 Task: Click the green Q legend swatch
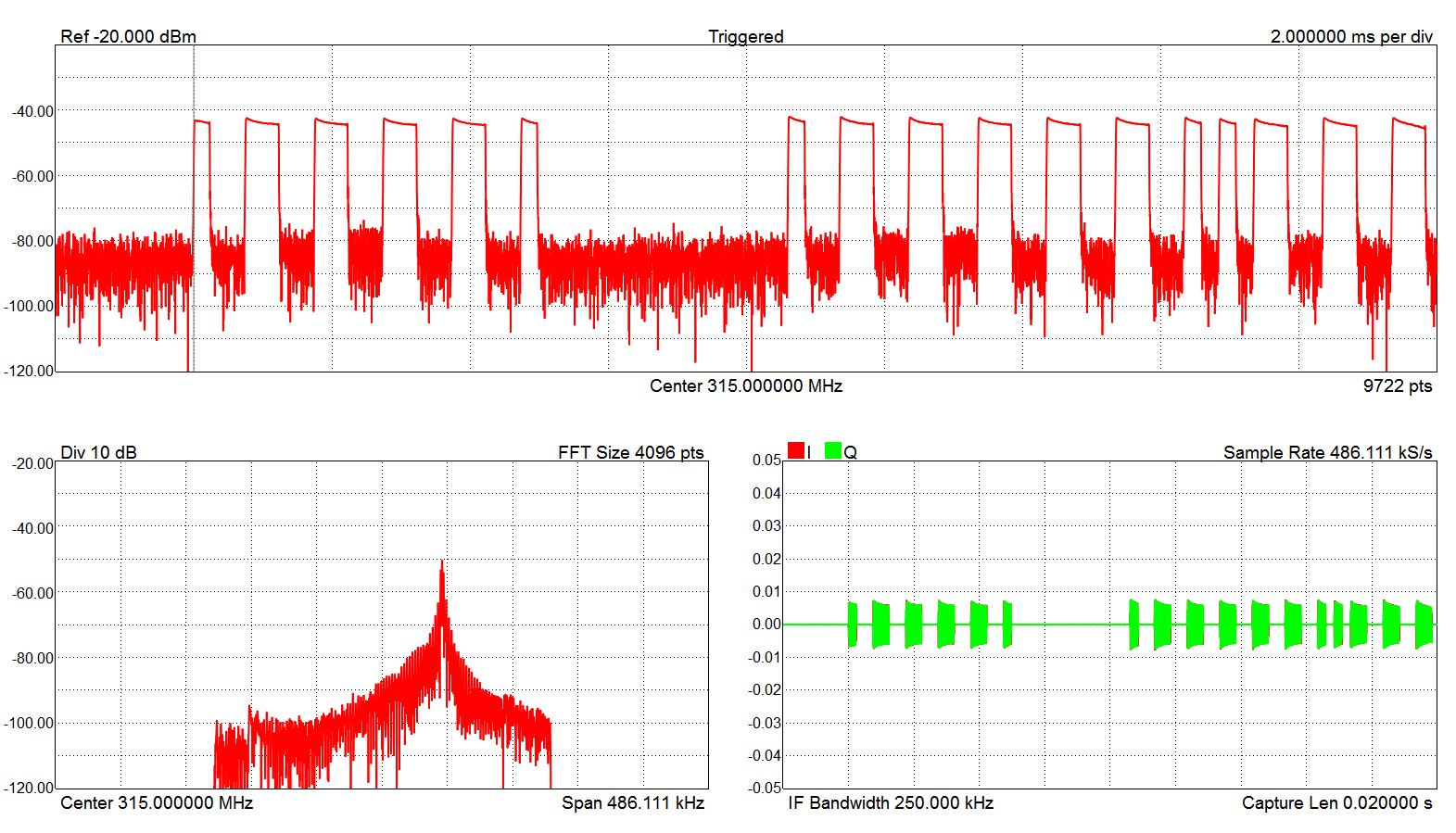[832, 450]
